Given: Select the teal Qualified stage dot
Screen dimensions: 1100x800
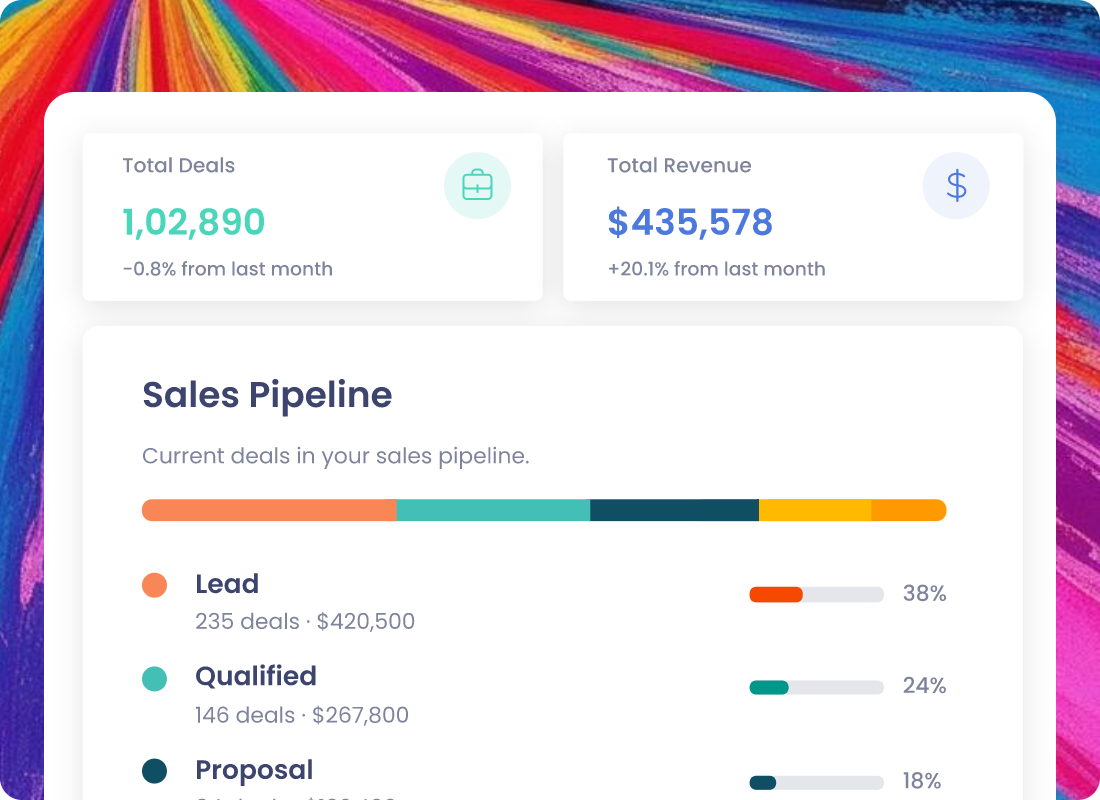Looking at the screenshot, I should [154, 679].
